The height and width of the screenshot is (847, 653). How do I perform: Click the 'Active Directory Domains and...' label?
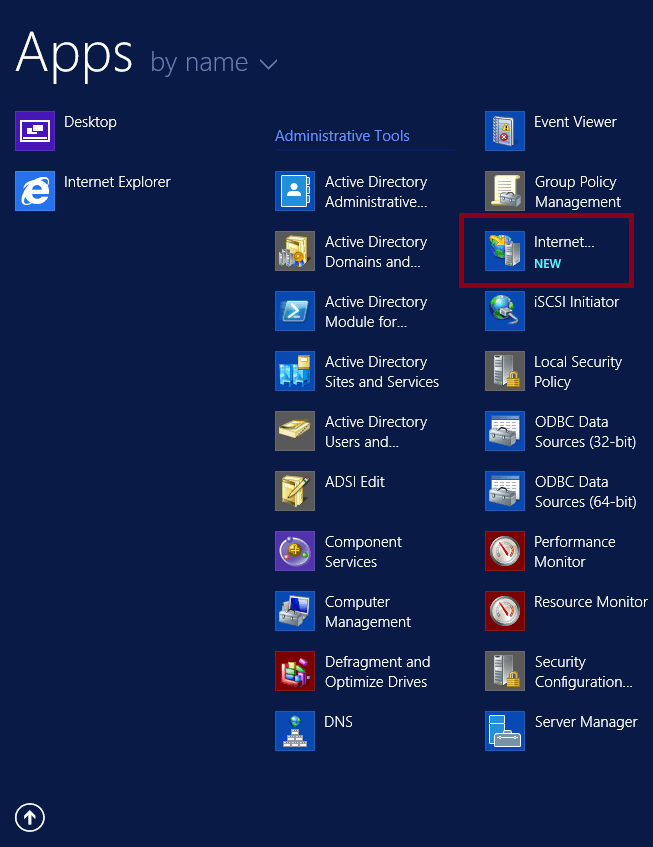click(376, 252)
